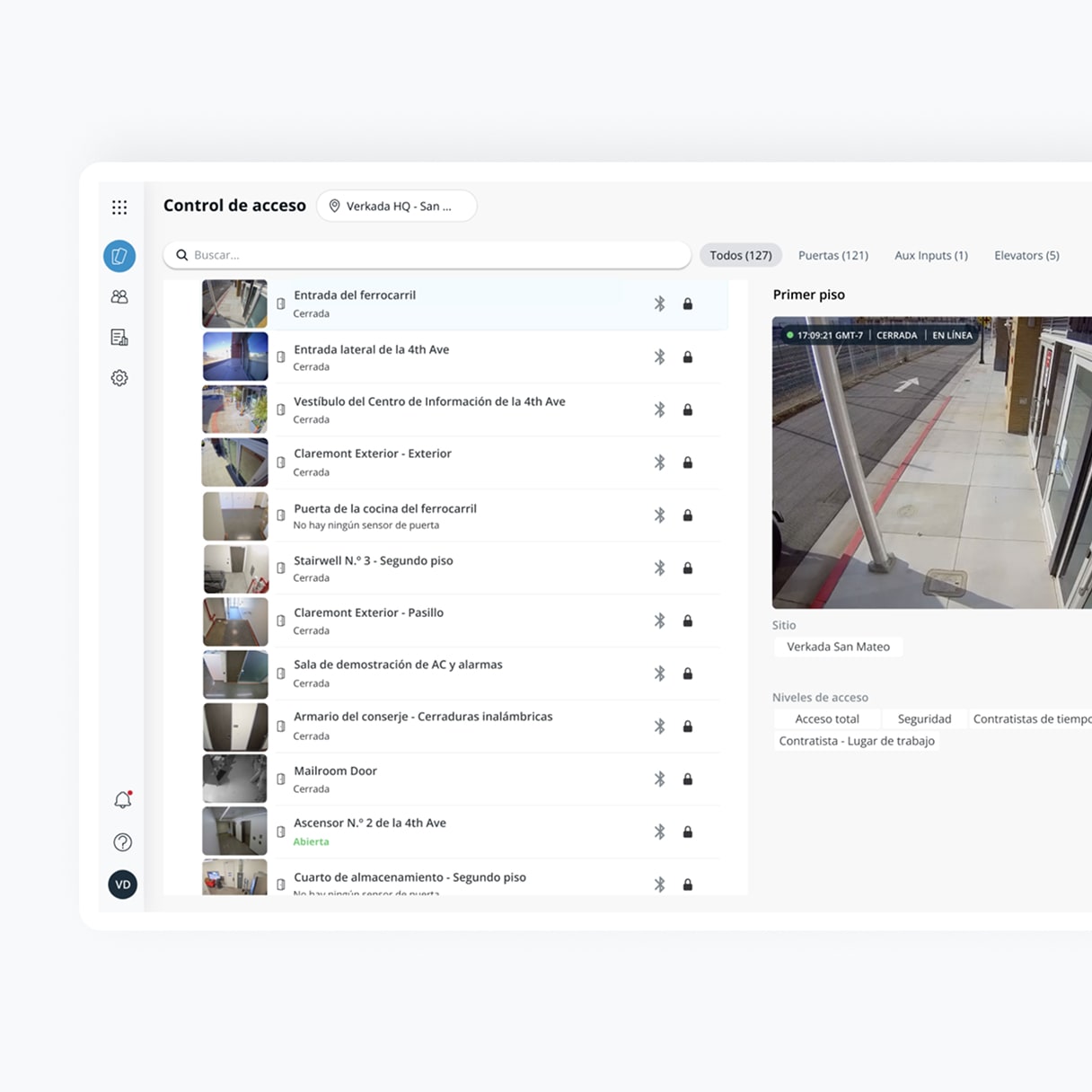Image resolution: width=1092 pixels, height=1092 pixels.
Task: Click the VD user avatar
Action: (x=123, y=885)
